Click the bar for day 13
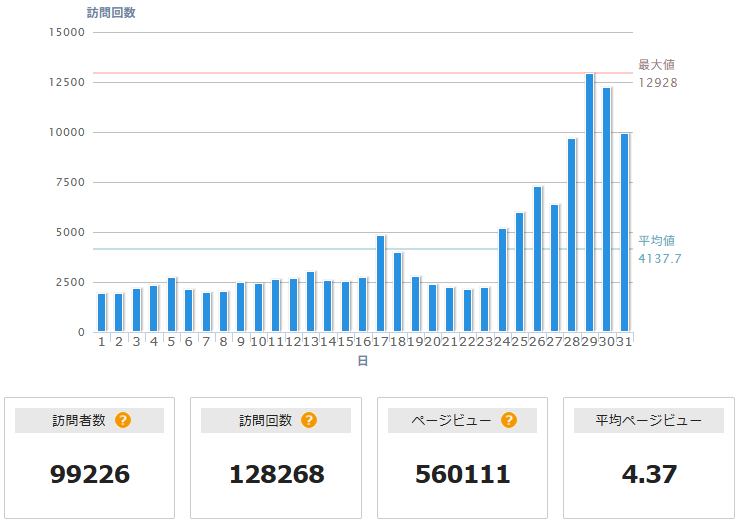741x523 pixels. tap(310, 302)
